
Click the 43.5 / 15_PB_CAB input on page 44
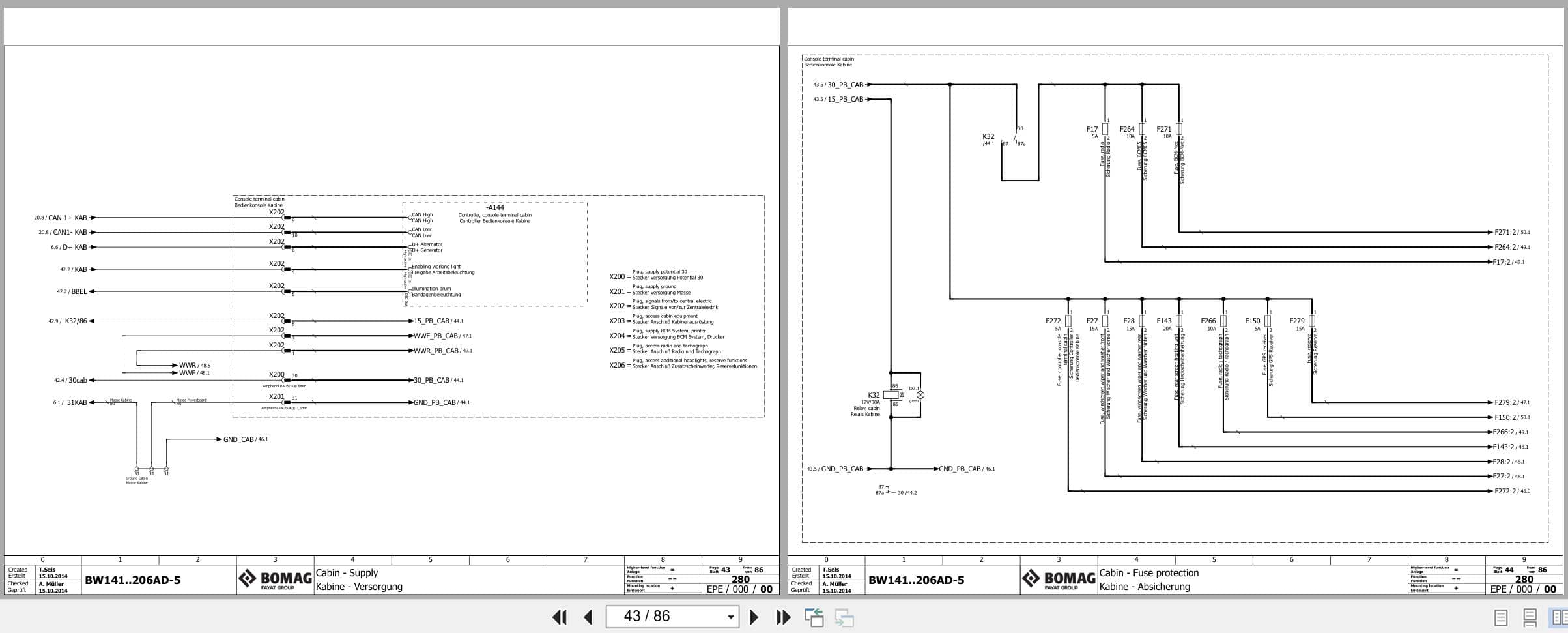[x=838, y=99]
